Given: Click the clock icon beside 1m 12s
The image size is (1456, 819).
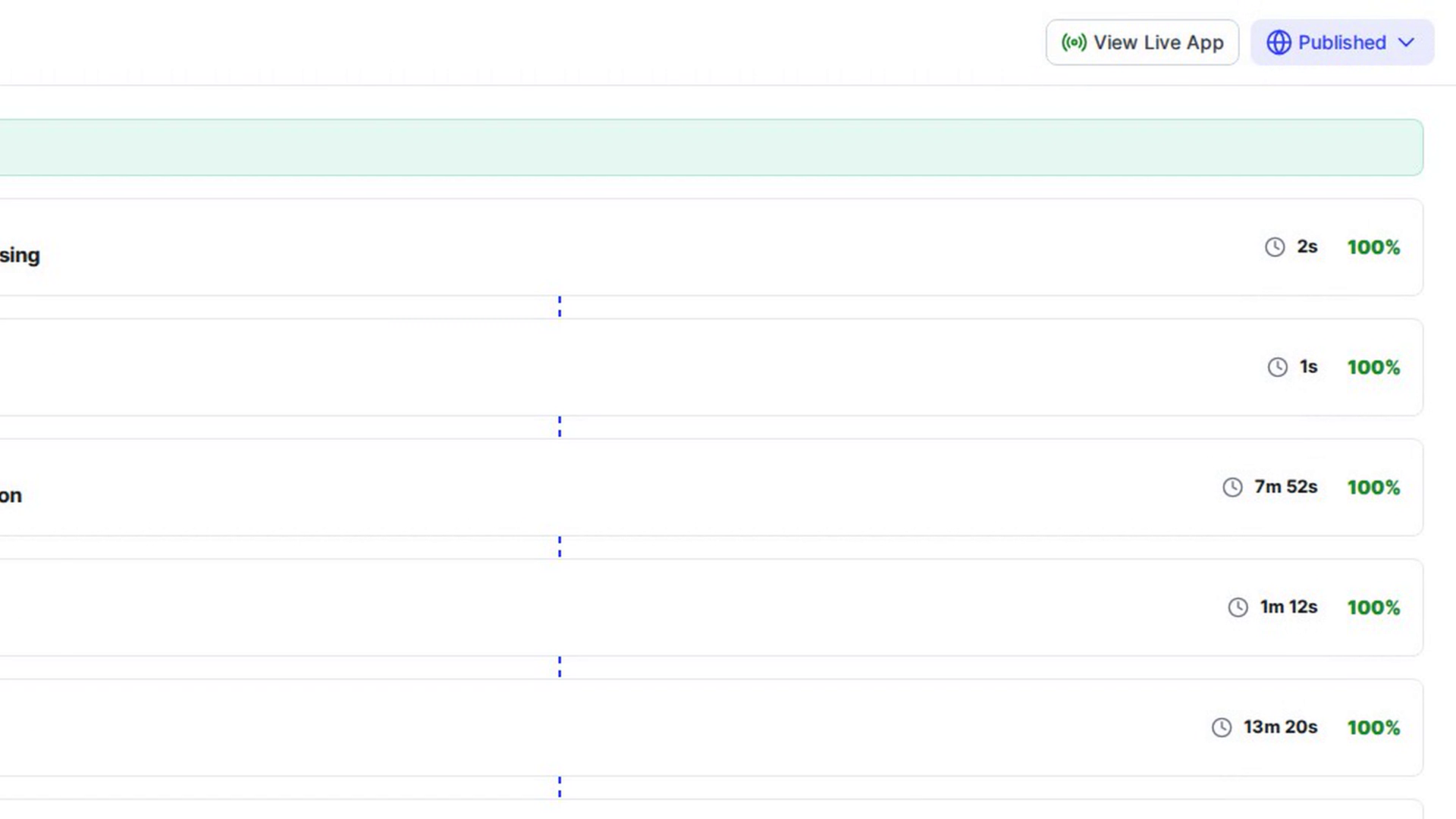Looking at the screenshot, I should tap(1238, 607).
